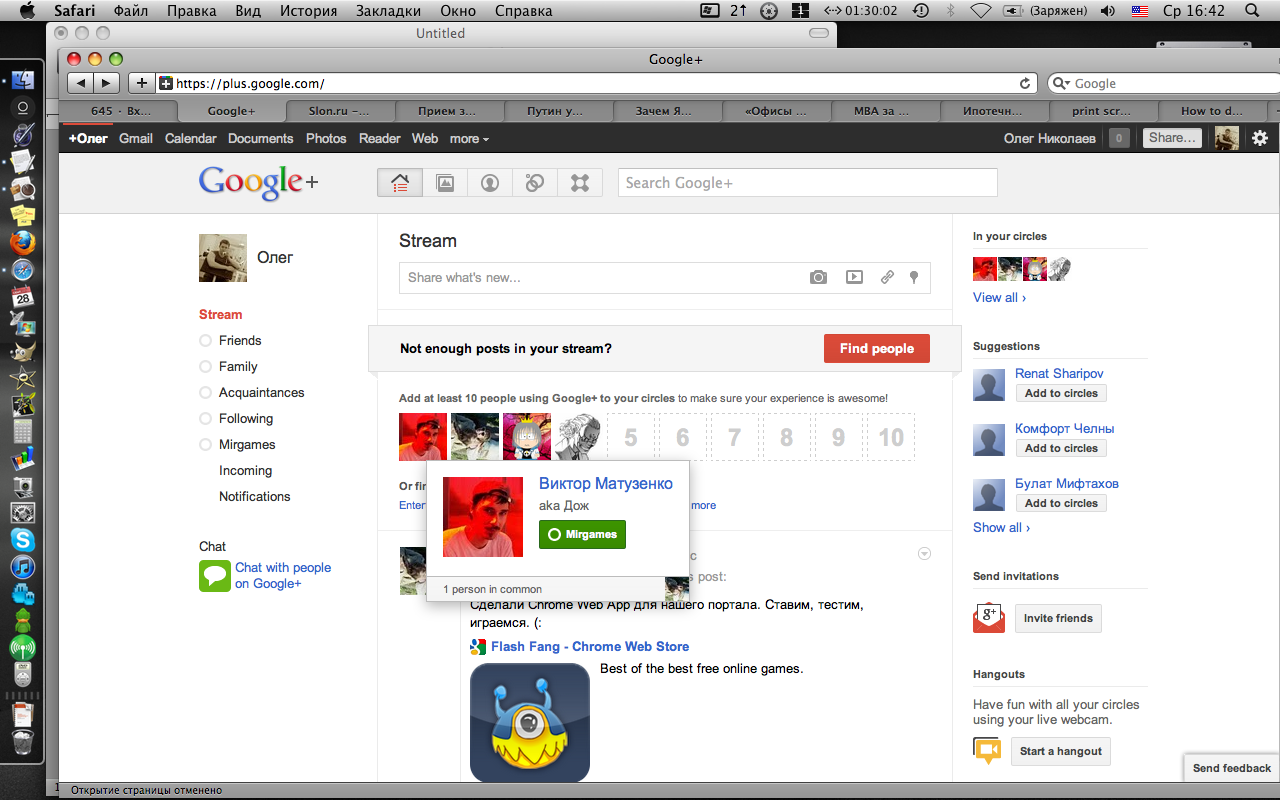Click the Home stream icon in Google+ navigation

point(400,183)
